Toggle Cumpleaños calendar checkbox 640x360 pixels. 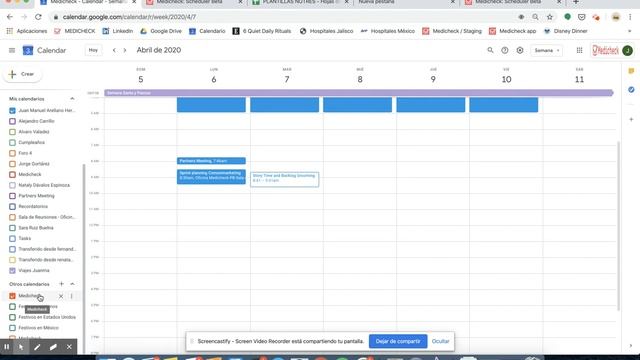(x=12, y=142)
